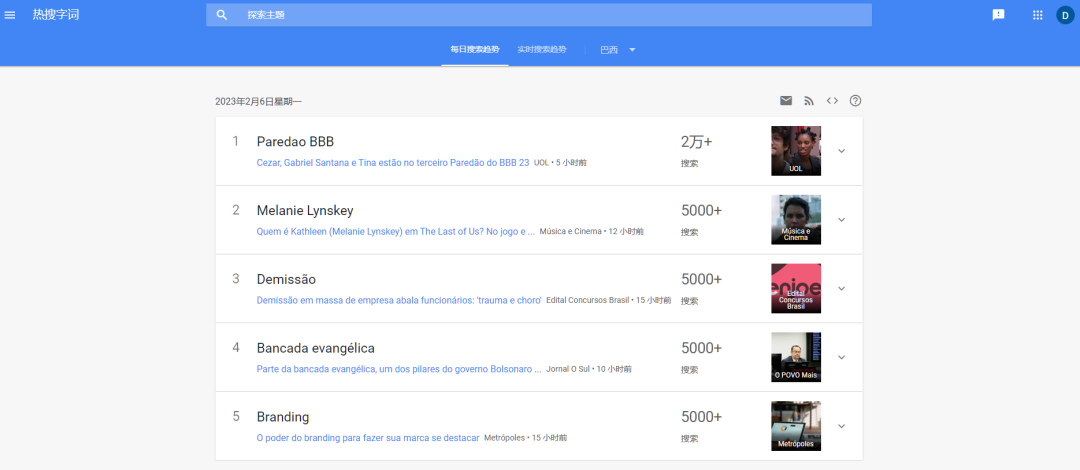Click 'Edital Concursos Brasil • 15 小时前' source text
Image resolution: width=1080 pixels, height=470 pixels.
pyautogui.click(x=608, y=300)
